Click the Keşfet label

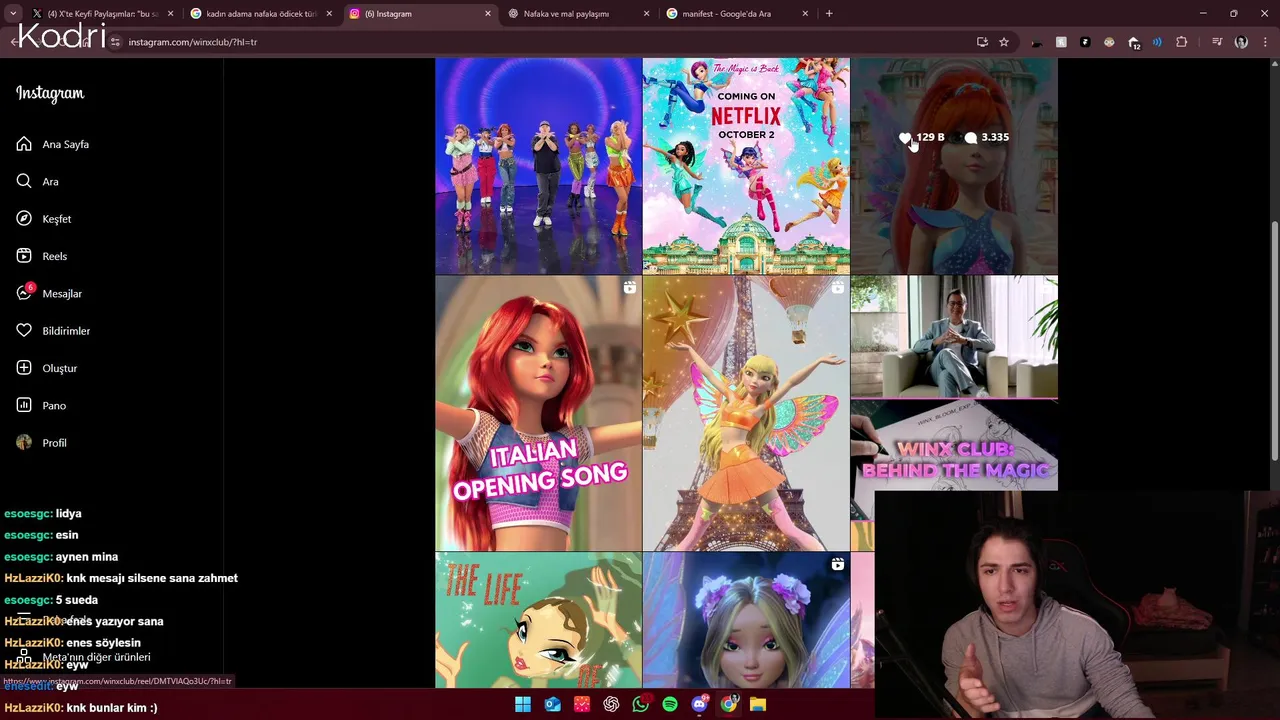[x=56, y=219]
